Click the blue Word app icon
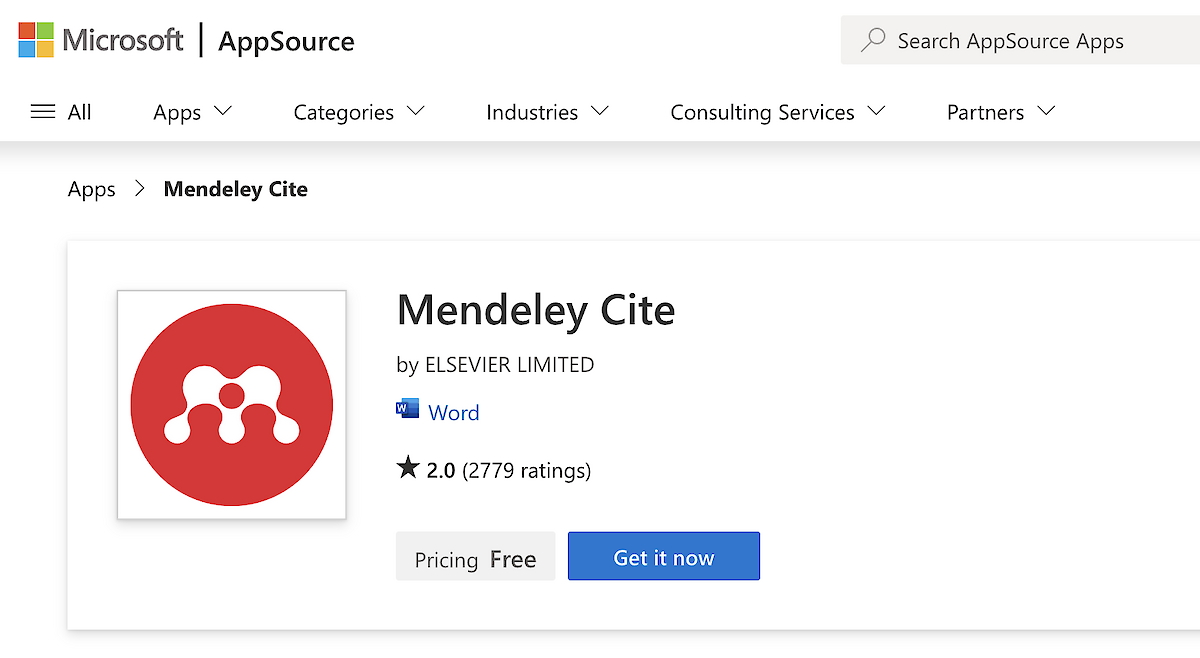The image size is (1200, 658). tap(408, 410)
